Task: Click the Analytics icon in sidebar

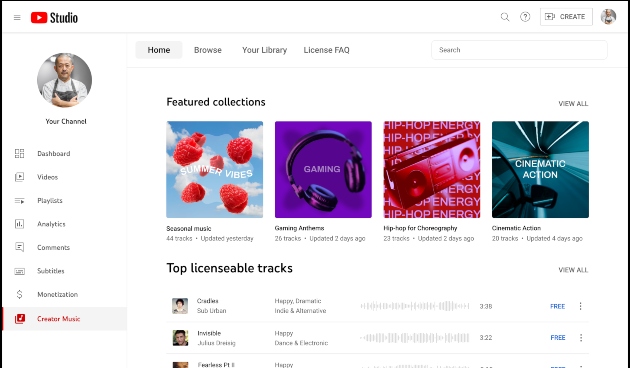Action: tap(19, 224)
